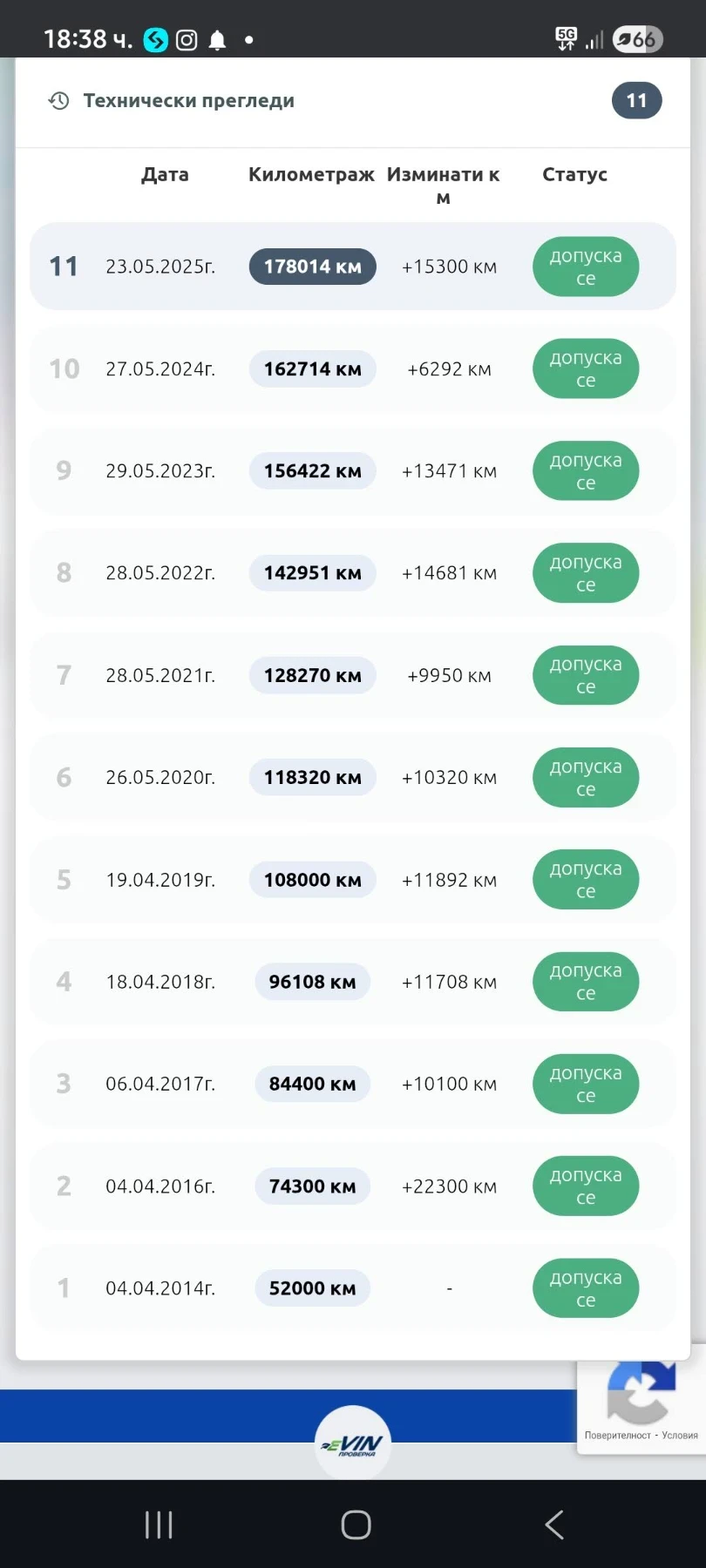The width and height of the screenshot is (706, 1568).
Task: Tap the battery indicator showing 66
Action: (x=638, y=39)
